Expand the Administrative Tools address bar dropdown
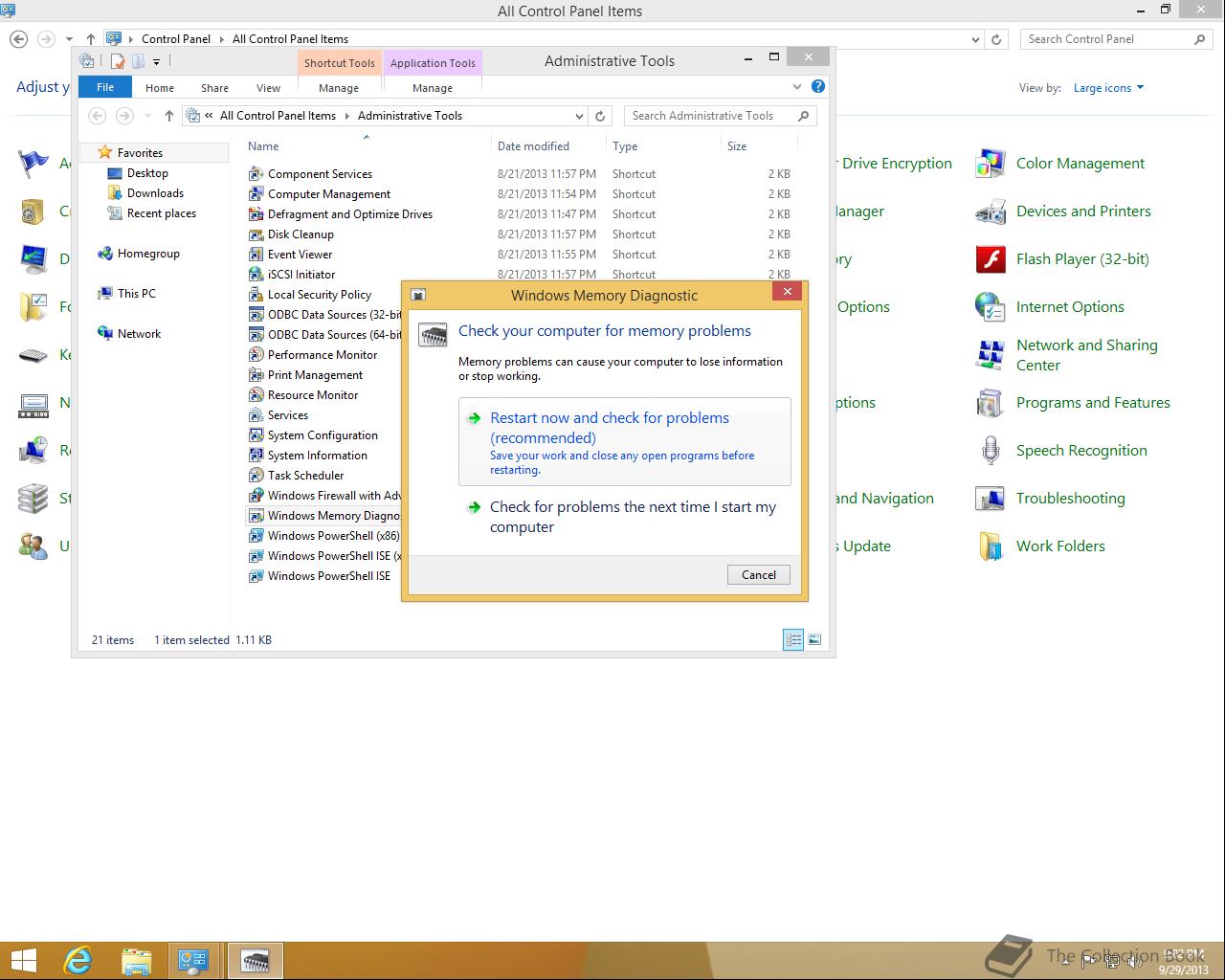The width and height of the screenshot is (1225, 980). 580,116
